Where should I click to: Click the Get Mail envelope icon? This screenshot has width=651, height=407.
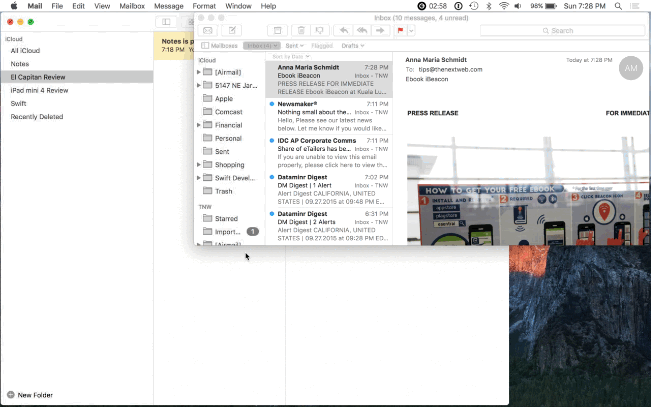(208, 31)
